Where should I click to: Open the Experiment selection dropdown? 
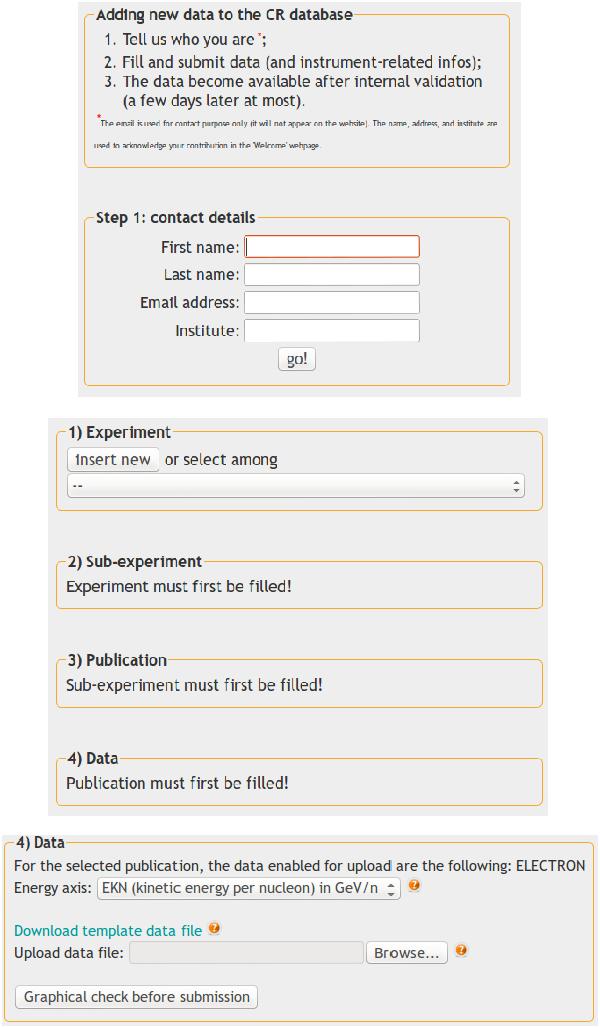coord(295,486)
